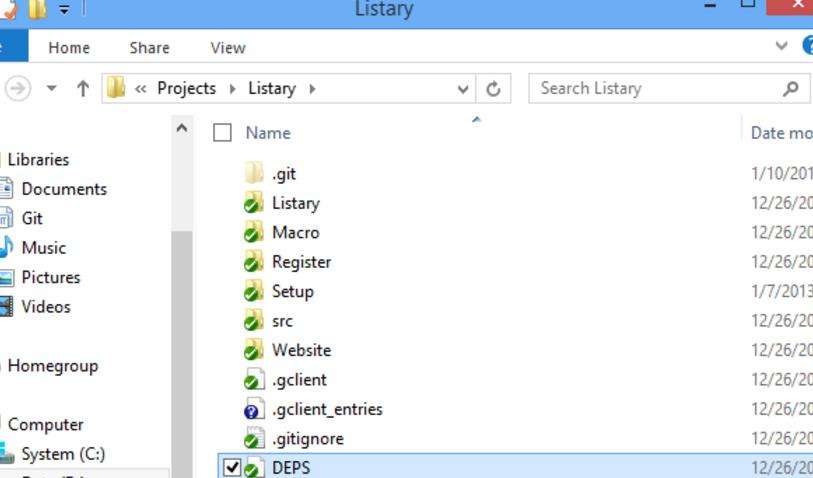The height and width of the screenshot is (478, 813).
Task: Click the Setup folder name
Action: pyautogui.click(x=292, y=291)
